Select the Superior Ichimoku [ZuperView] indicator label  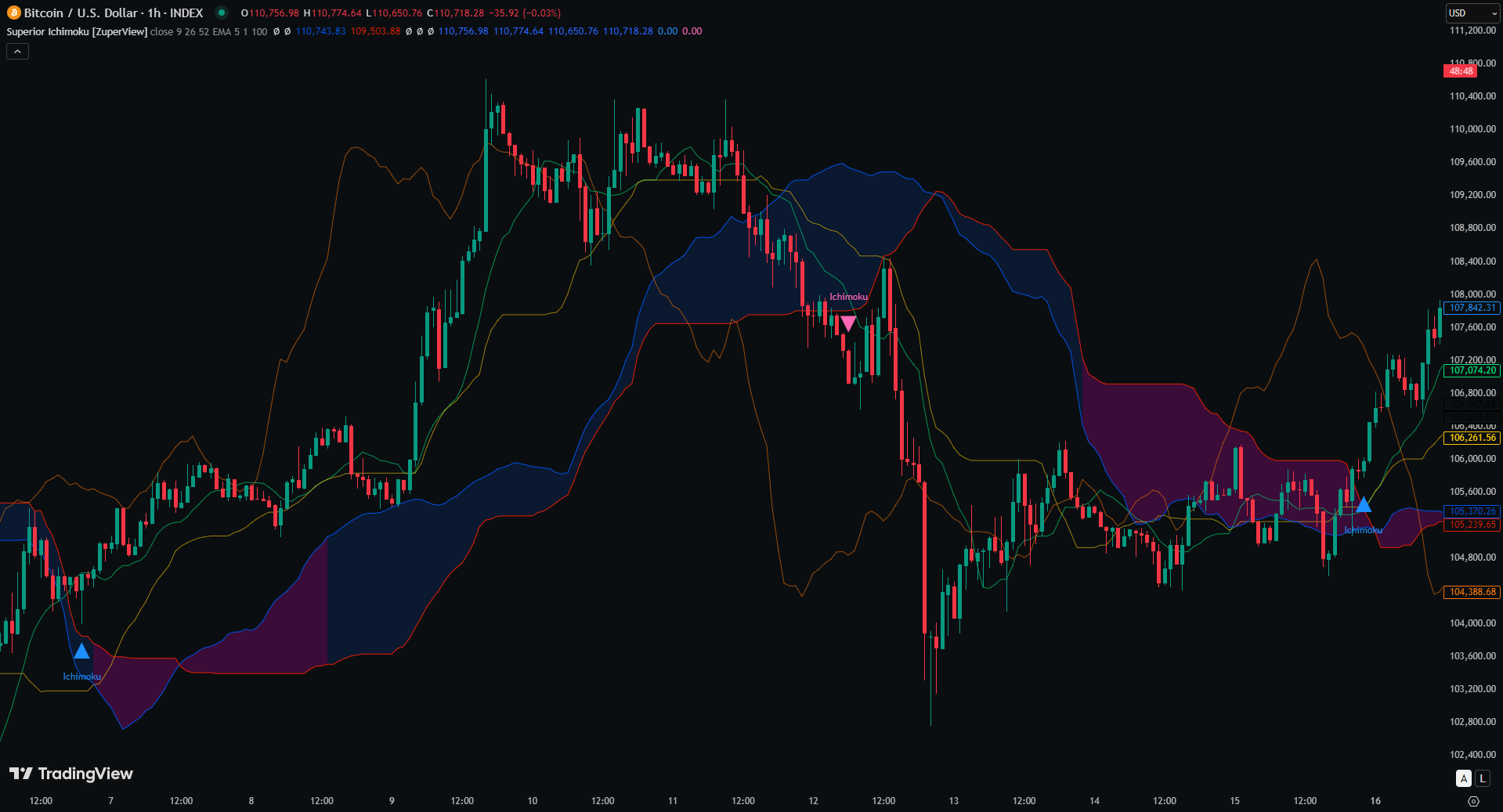tap(77, 31)
